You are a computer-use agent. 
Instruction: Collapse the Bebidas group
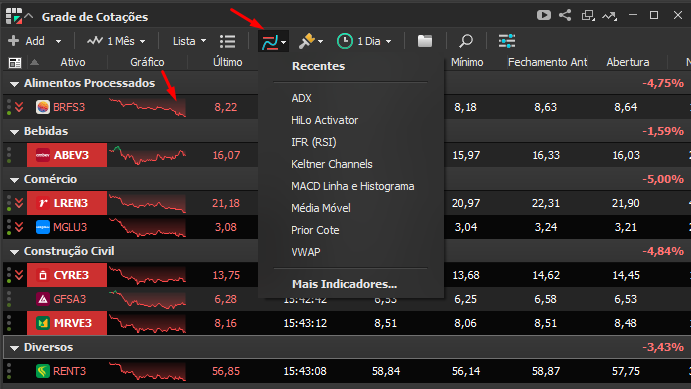point(15,132)
